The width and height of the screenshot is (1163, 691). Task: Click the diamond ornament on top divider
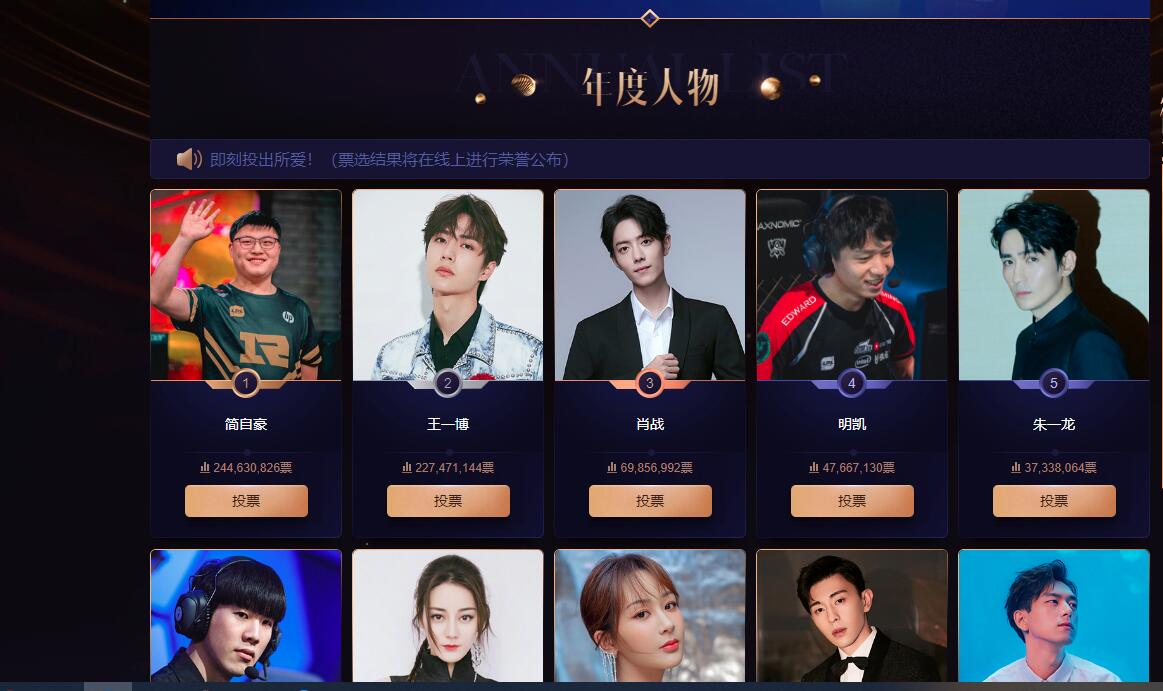(x=650, y=18)
